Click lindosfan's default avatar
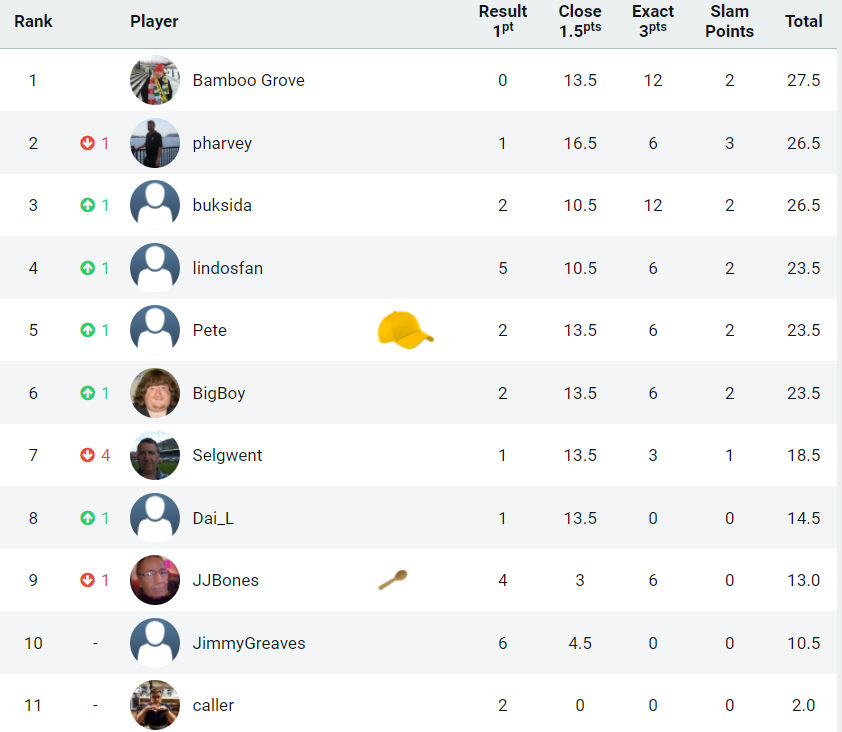The height and width of the screenshot is (732, 842). pyautogui.click(x=155, y=267)
